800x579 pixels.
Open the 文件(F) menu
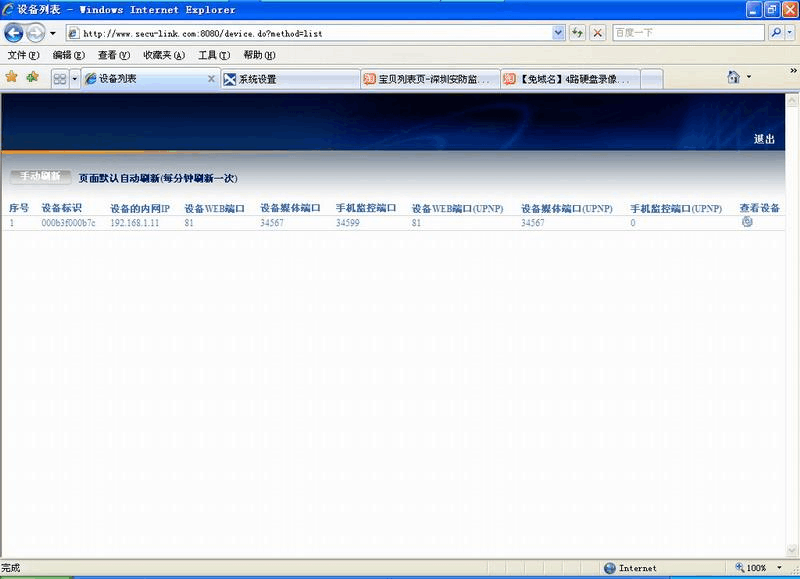pyautogui.click(x=23, y=55)
